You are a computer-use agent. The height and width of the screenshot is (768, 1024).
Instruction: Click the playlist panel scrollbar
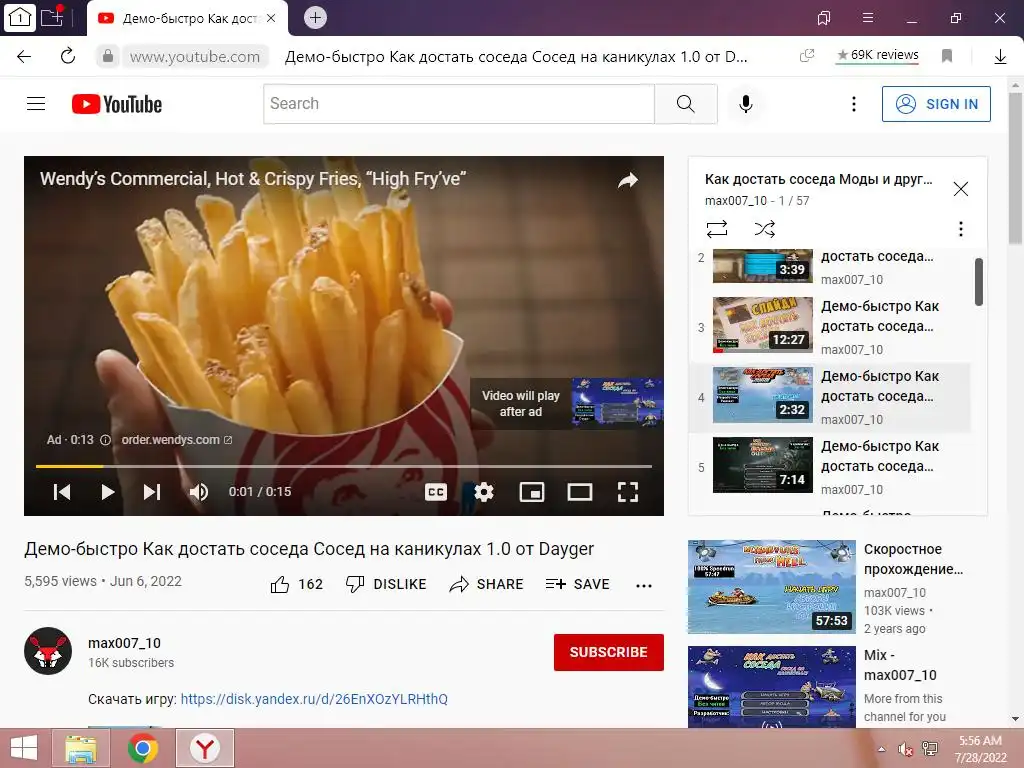click(979, 281)
